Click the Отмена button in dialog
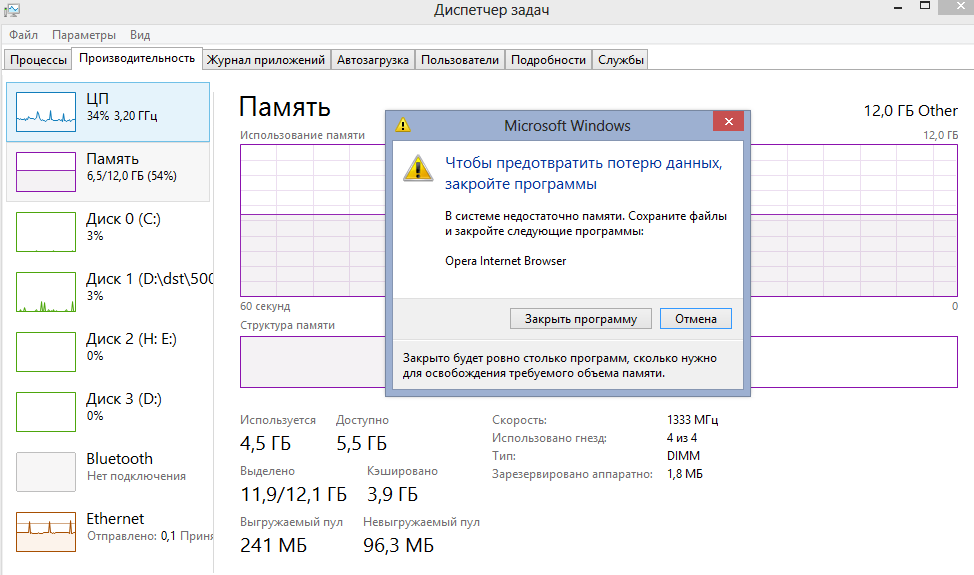This screenshot has height=575, width=974. pos(696,319)
